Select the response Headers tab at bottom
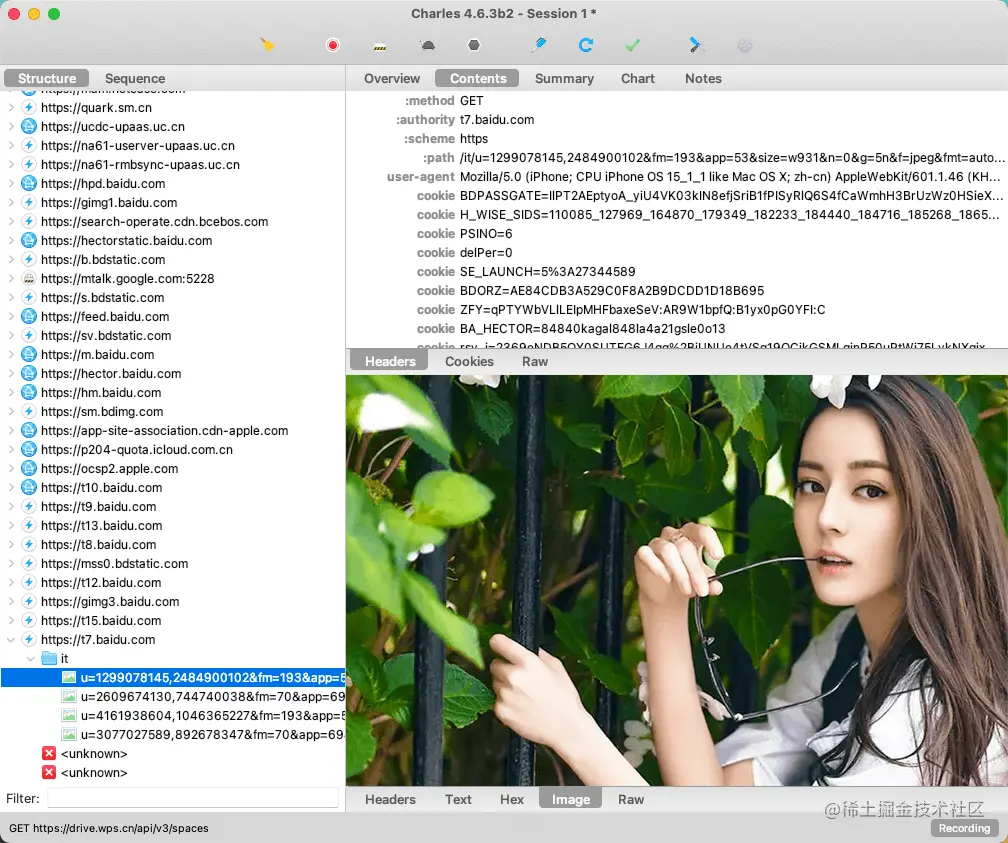Screen dimensions: 1008x843 [390, 799]
